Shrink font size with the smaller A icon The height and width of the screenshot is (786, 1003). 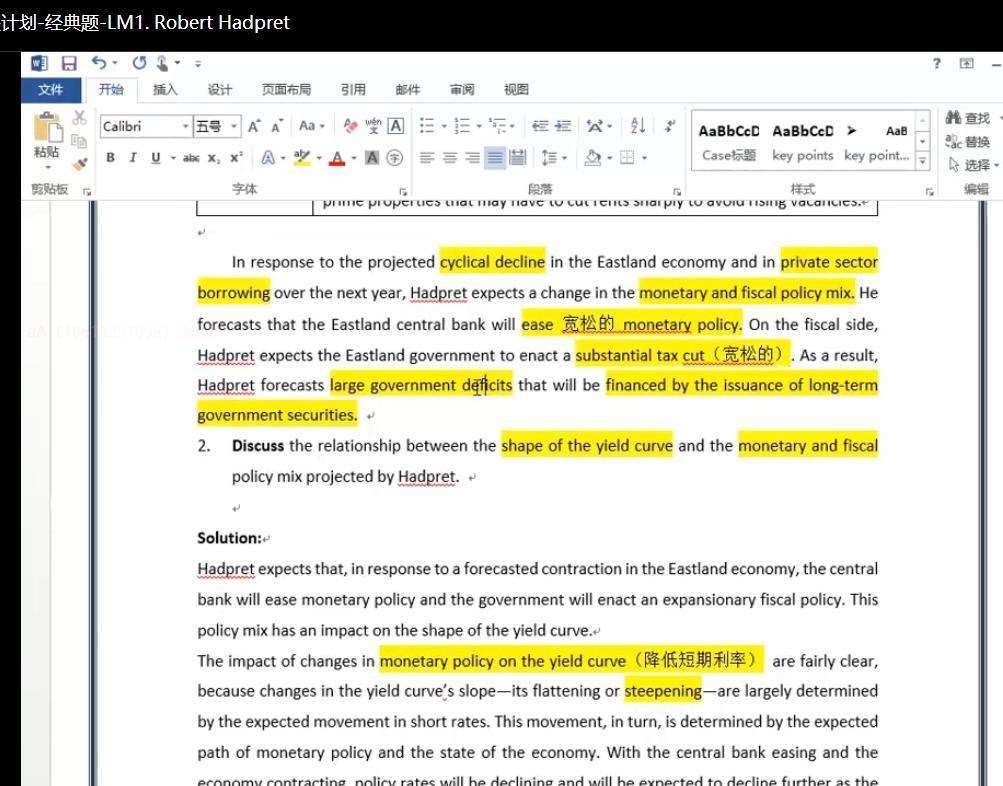coord(277,126)
